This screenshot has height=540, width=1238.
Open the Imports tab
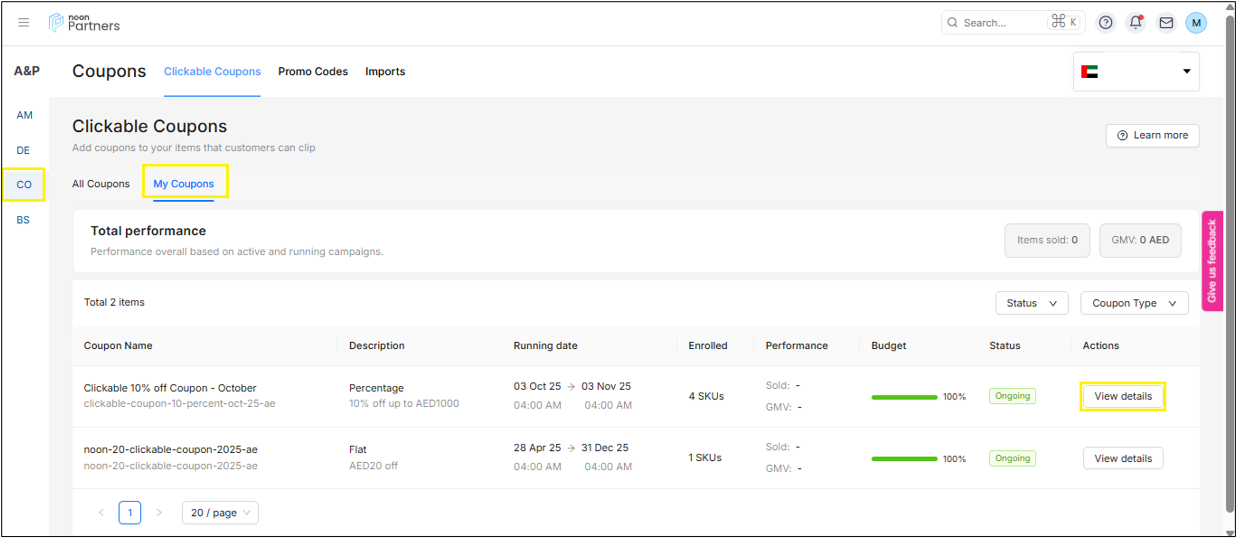(x=385, y=72)
